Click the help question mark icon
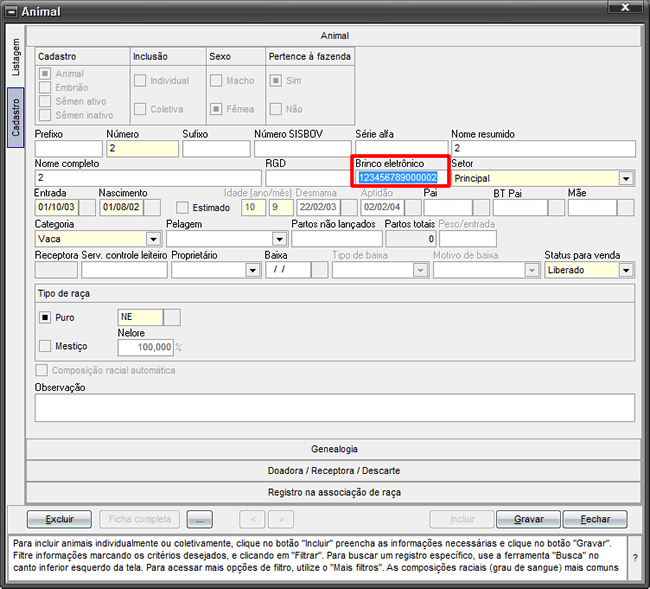 (x=636, y=559)
